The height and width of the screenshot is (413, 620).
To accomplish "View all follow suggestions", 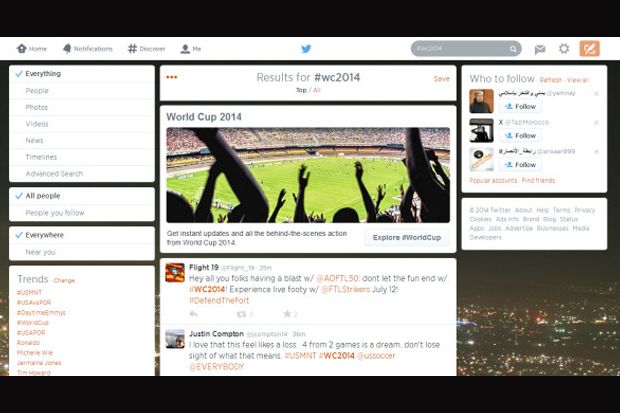I will pos(578,80).
